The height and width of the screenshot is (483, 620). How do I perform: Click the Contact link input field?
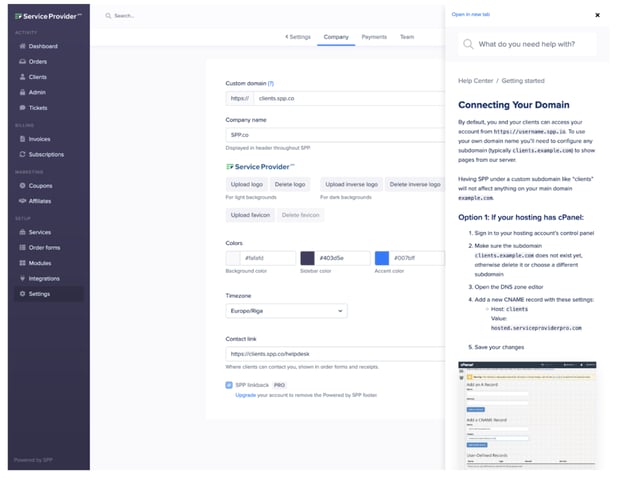(x=335, y=354)
